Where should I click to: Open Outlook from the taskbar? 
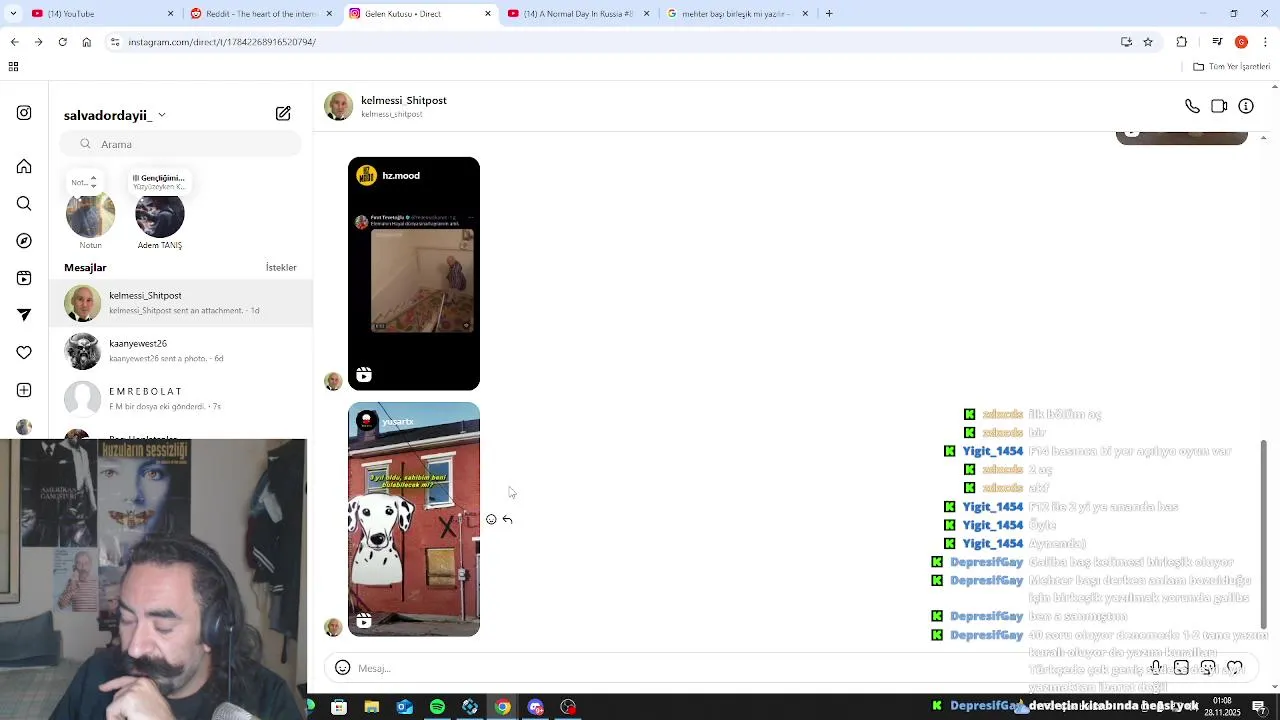(404, 707)
